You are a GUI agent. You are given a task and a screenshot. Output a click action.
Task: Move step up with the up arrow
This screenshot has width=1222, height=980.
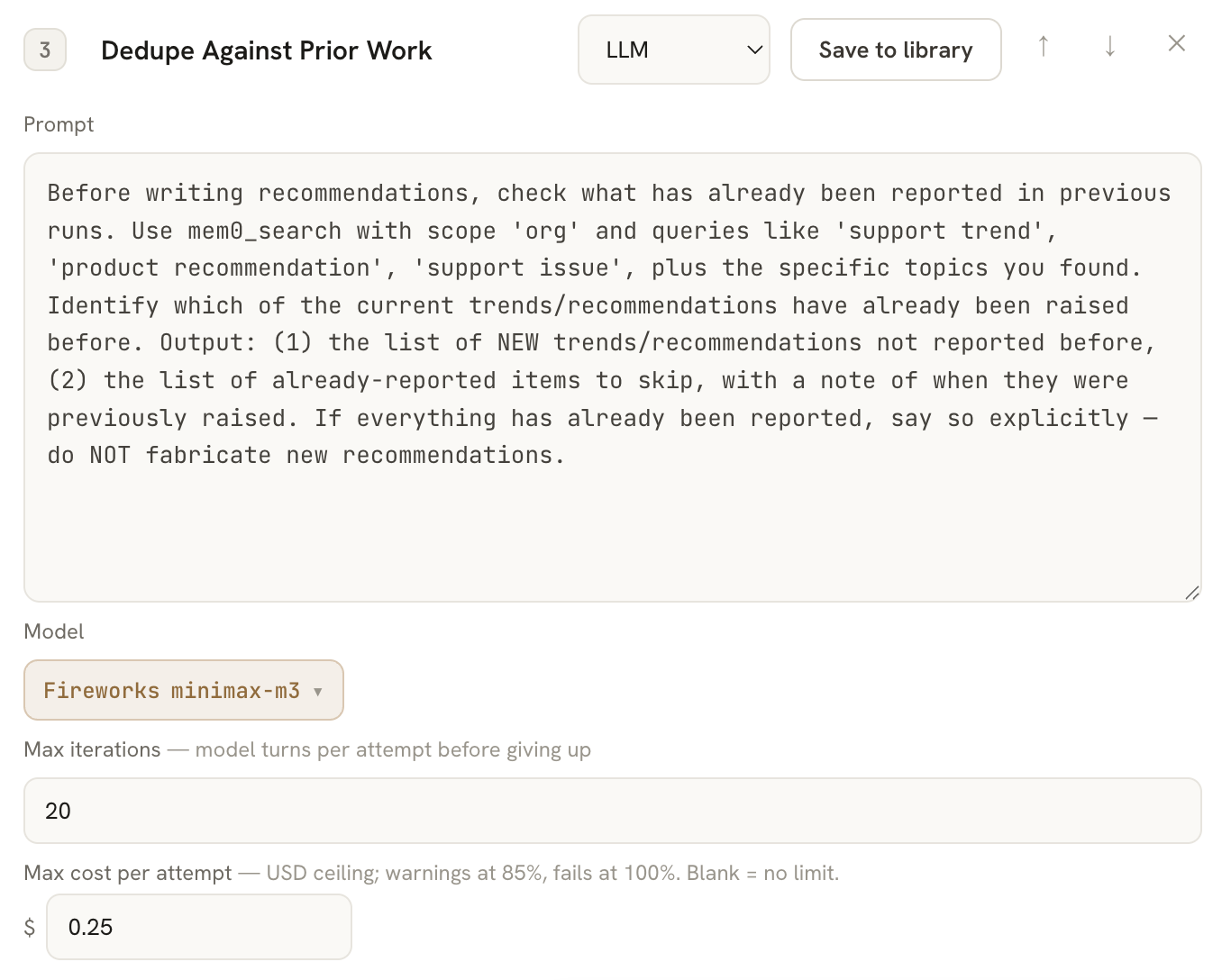point(1043,46)
